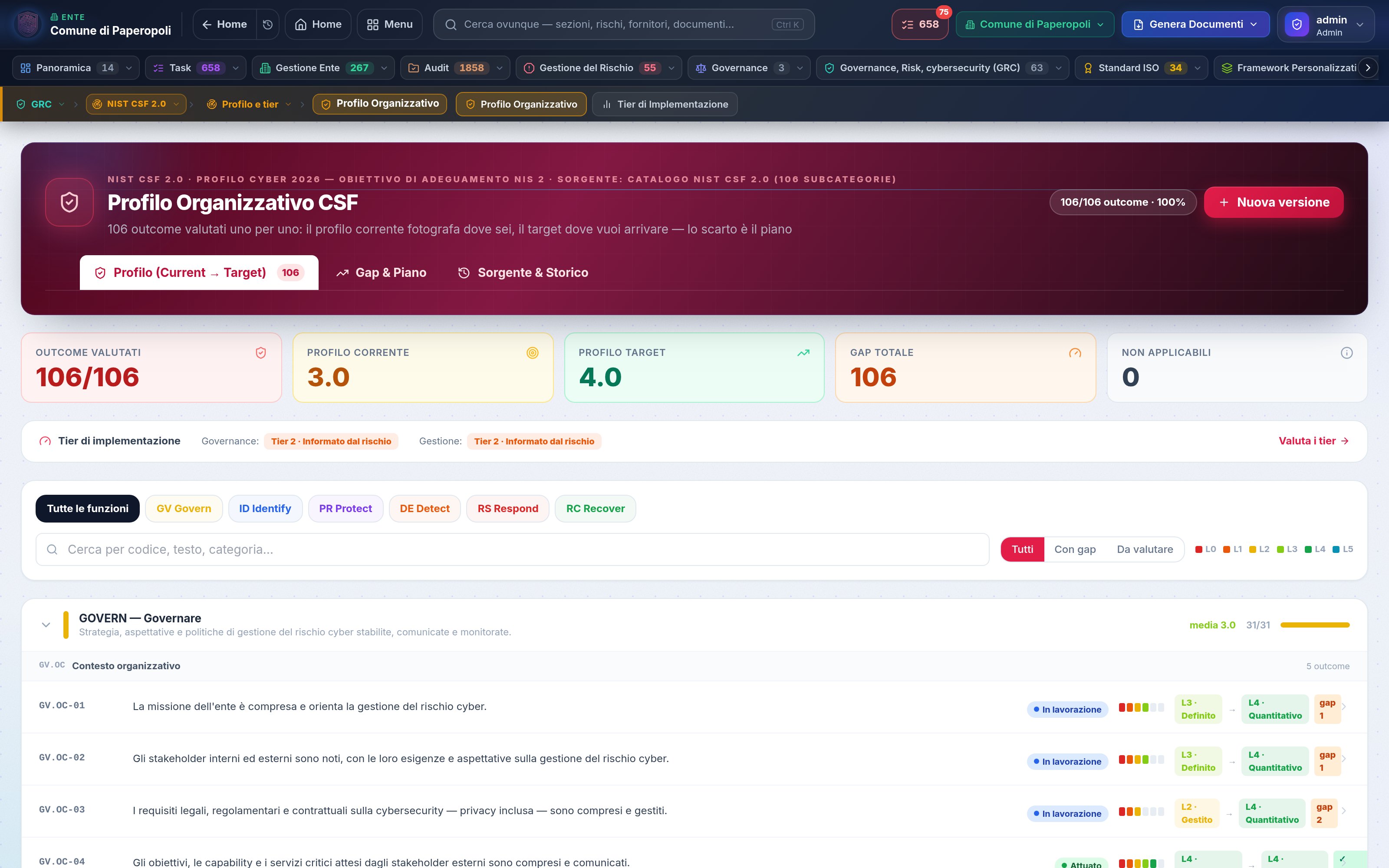1389x868 pixels.
Task: Click the gauge icon on Gap Totale card
Action: [1075, 353]
